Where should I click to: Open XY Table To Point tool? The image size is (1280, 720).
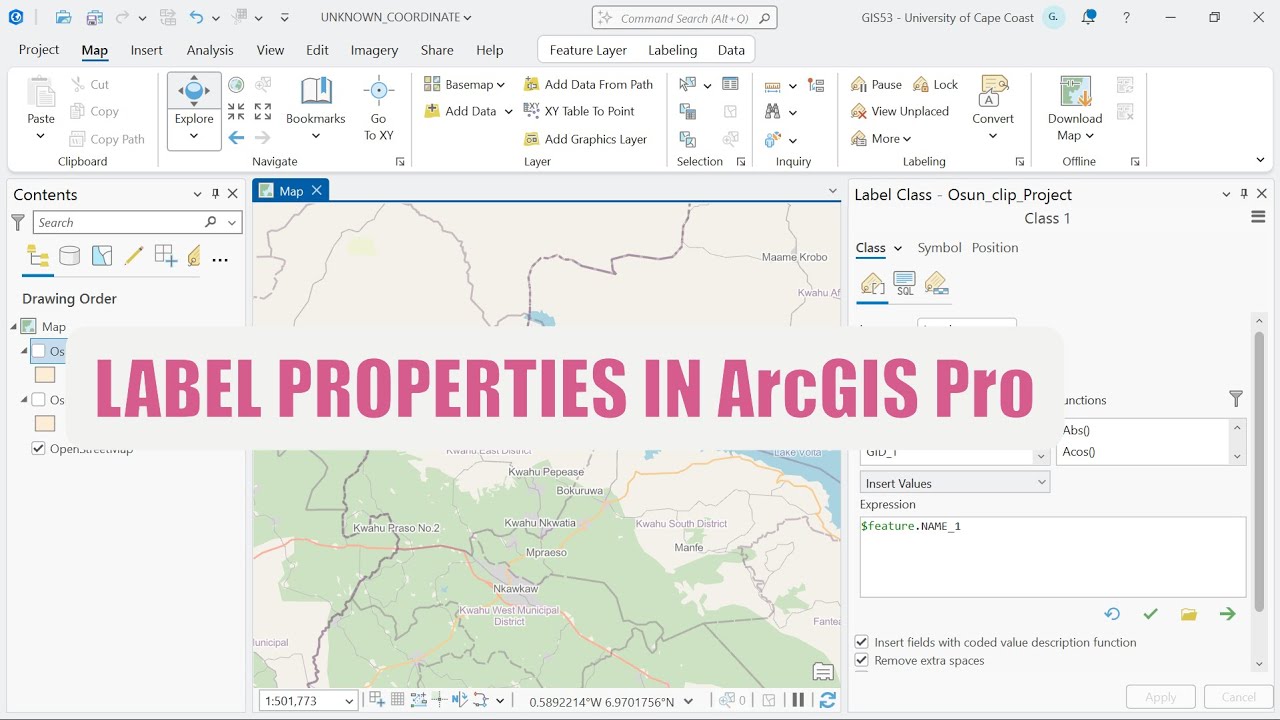pyautogui.click(x=579, y=111)
